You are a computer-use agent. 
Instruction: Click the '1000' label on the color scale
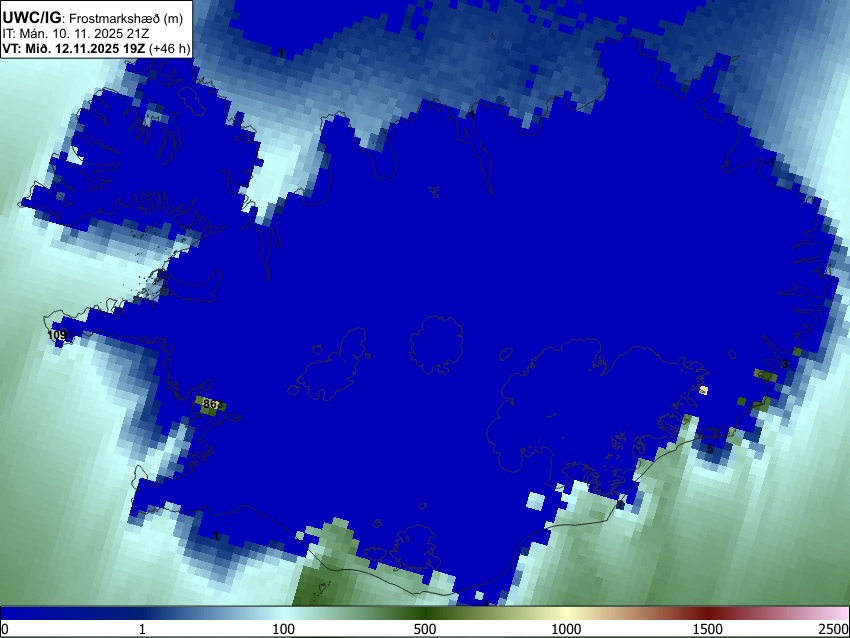click(566, 629)
